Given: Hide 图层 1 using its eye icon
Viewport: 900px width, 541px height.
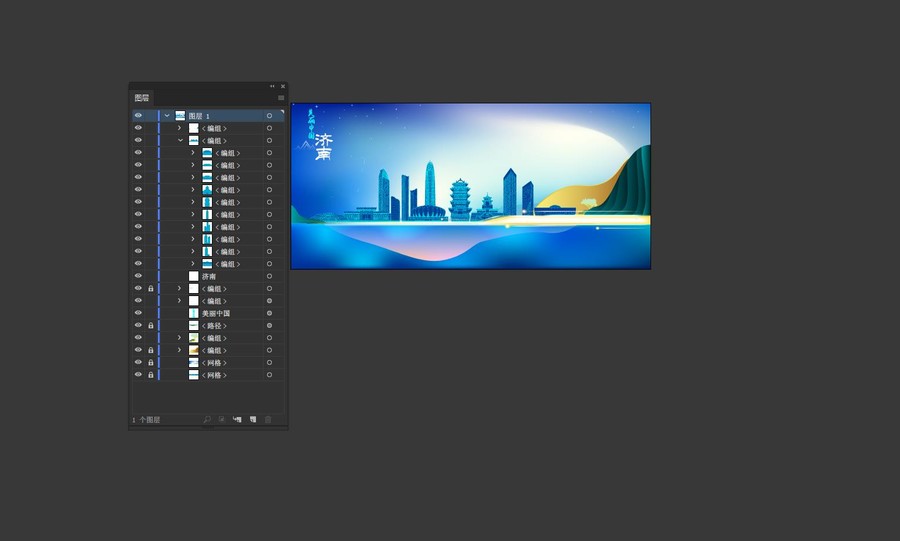Looking at the screenshot, I should point(138,115).
